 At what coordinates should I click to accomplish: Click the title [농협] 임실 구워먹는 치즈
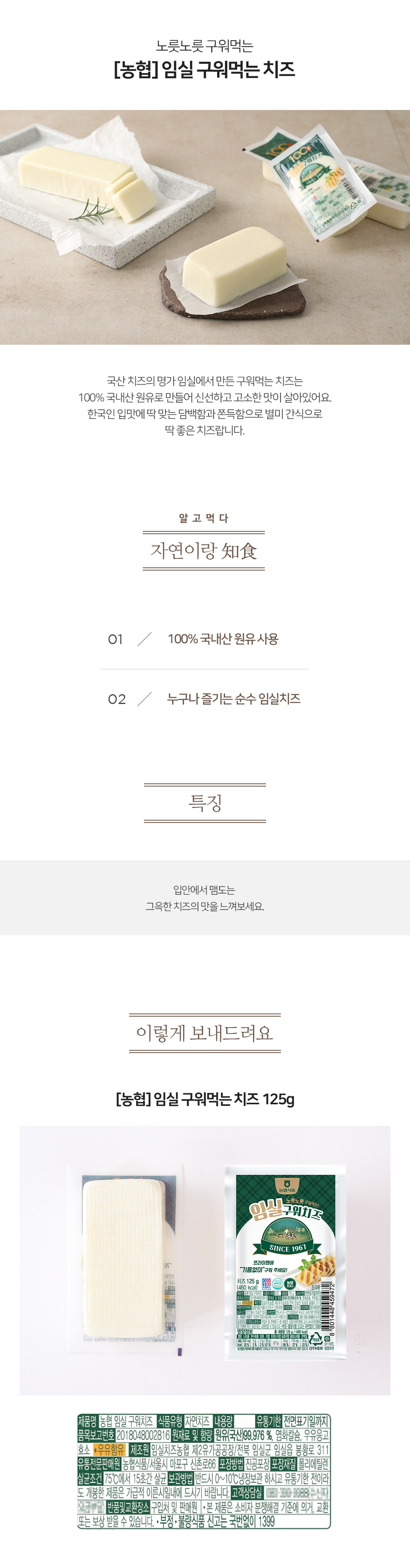click(204, 69)
